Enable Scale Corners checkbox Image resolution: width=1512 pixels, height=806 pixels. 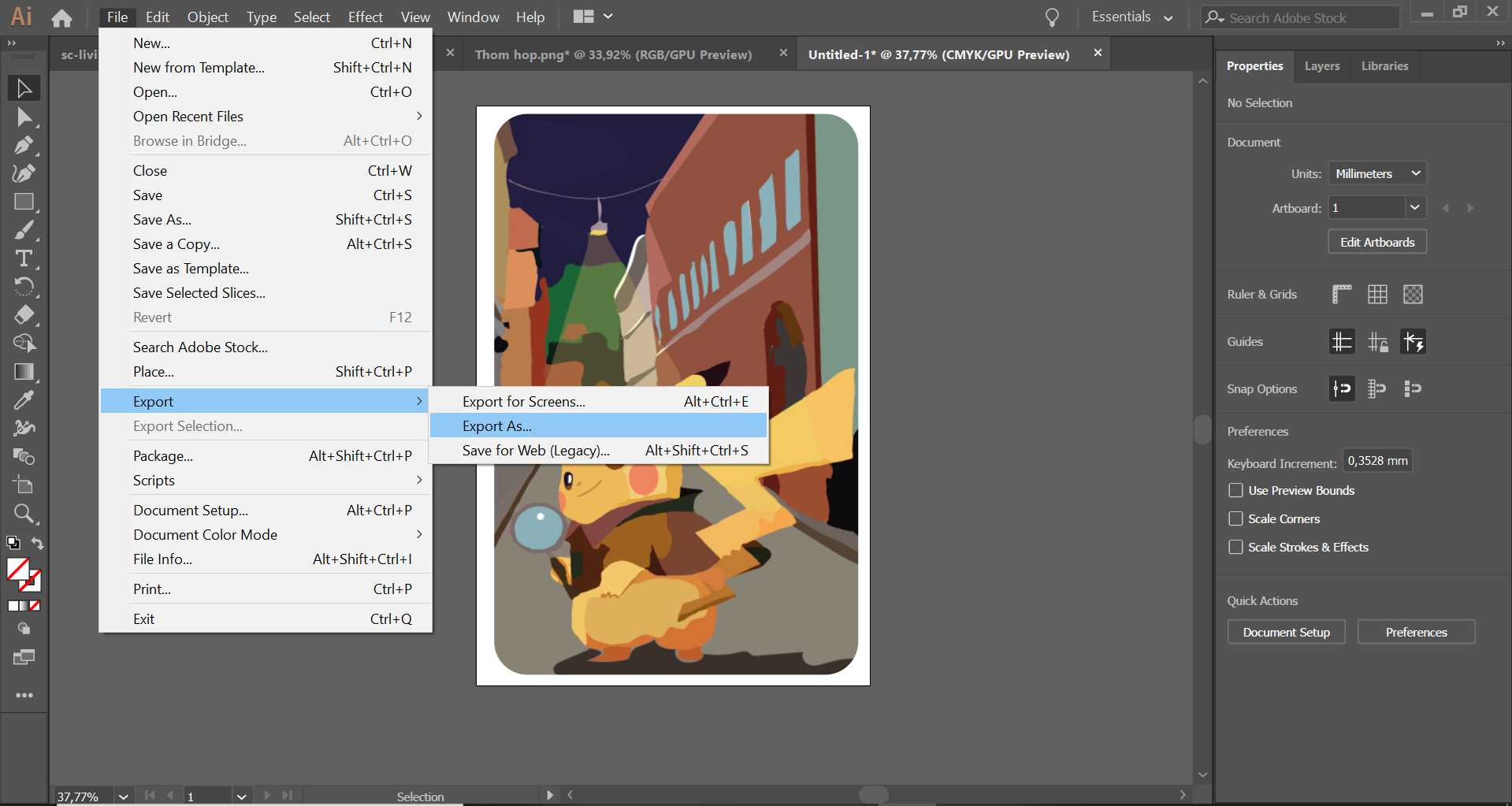click(1235, 519)
